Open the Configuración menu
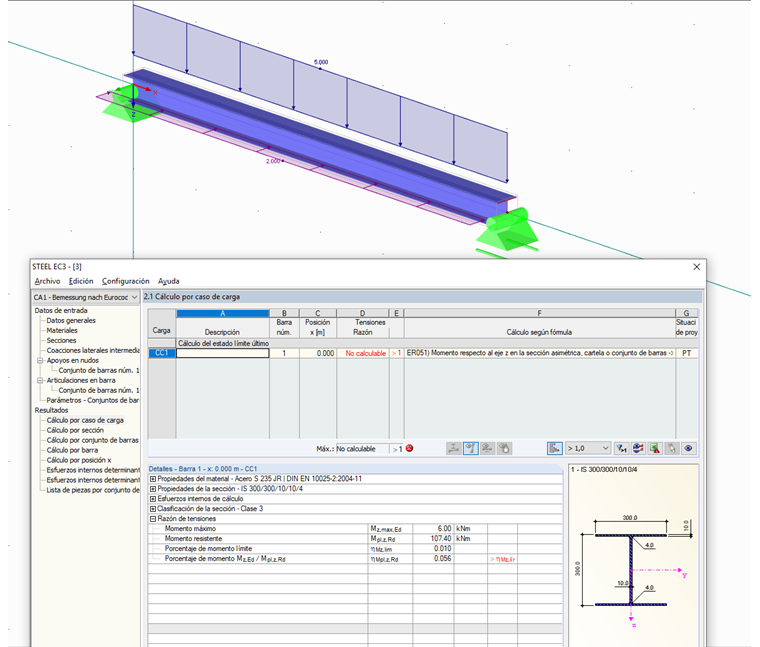The image size is (760, 647). point(126,281)
